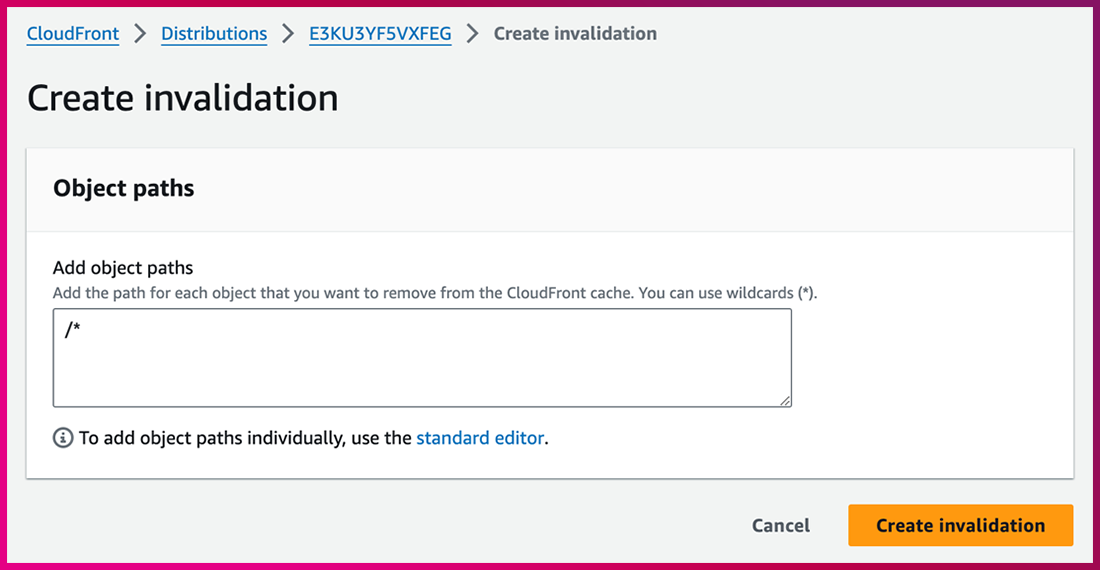Click the Object paths section header
Screen dimensions: 1100x570
tap(123, 188)
